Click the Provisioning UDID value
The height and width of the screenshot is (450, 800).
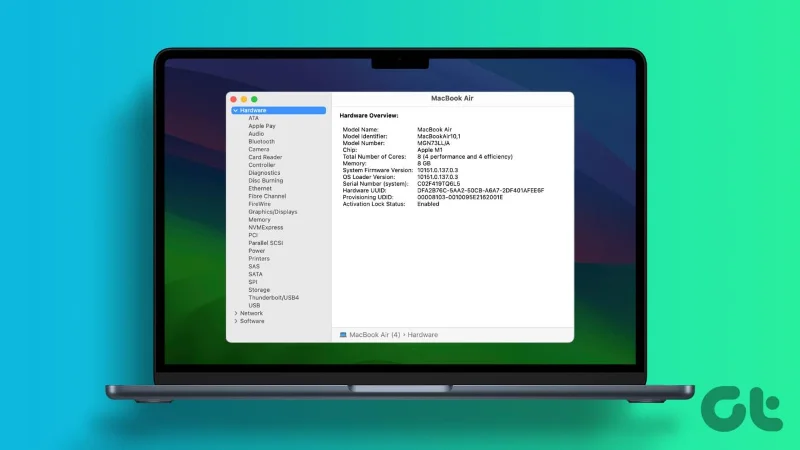[x=460, y=197]
